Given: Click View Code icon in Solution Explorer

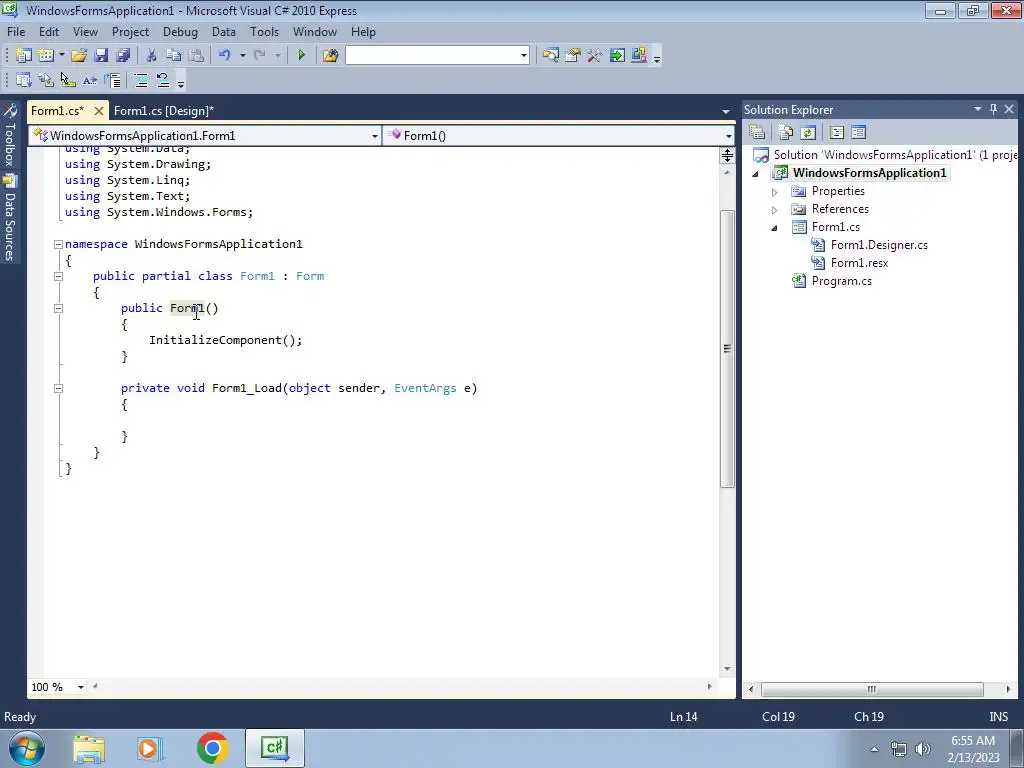Looking at the screenshot, I should pos(837,133).
